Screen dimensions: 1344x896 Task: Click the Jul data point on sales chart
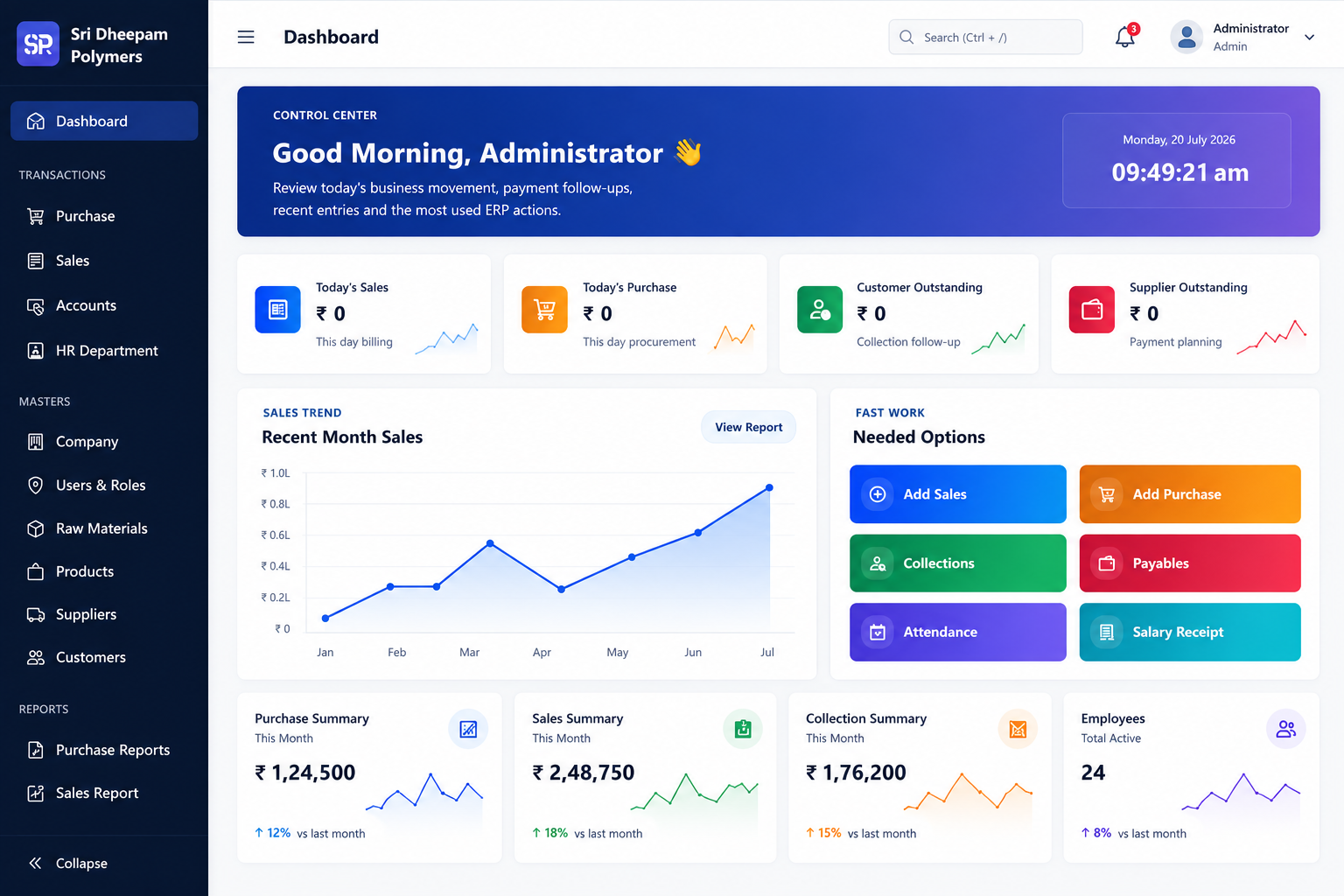(x=769, y=487)
